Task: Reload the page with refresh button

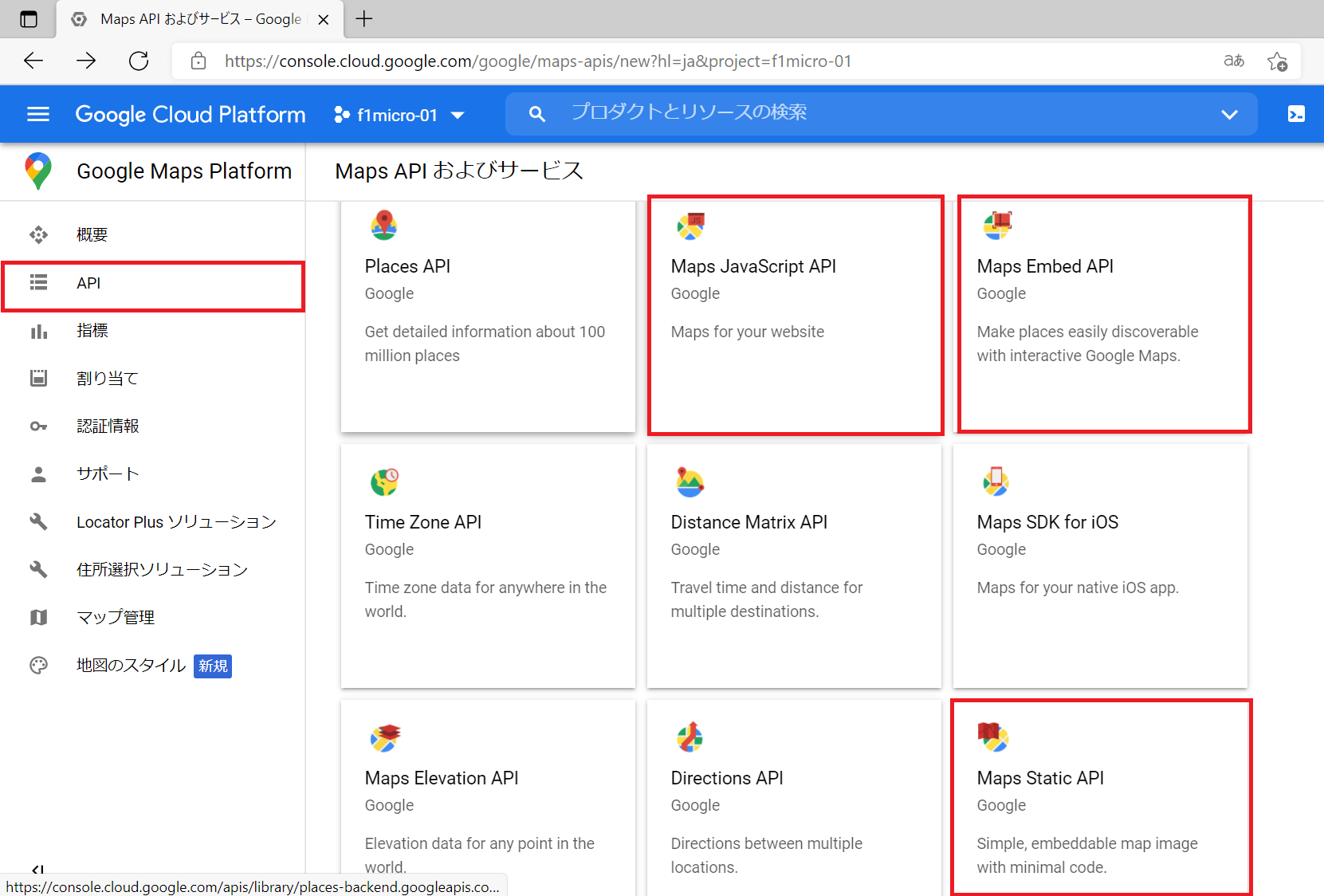Action: point(139,61)
